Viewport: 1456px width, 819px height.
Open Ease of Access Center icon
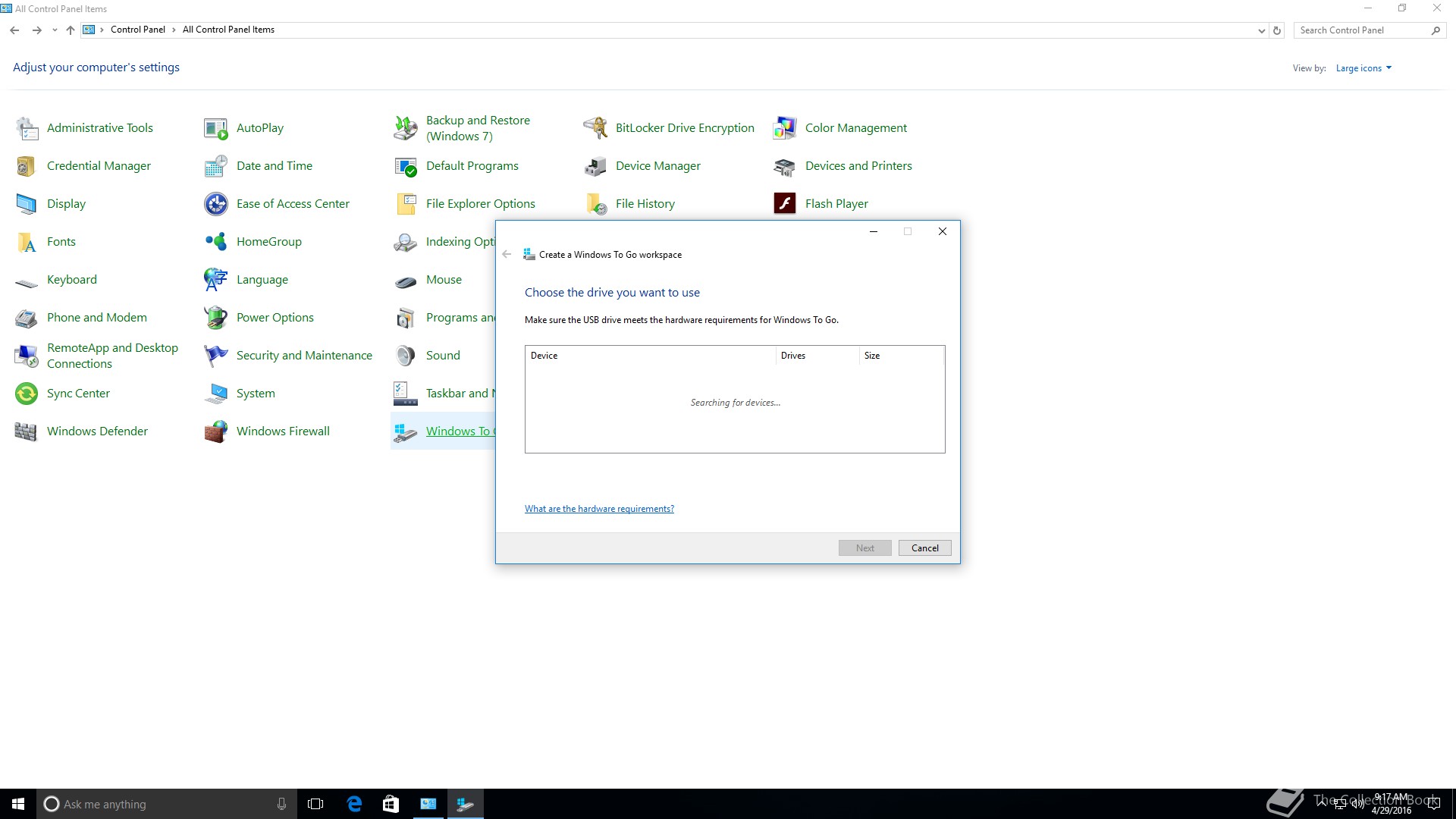coord(216,204)
